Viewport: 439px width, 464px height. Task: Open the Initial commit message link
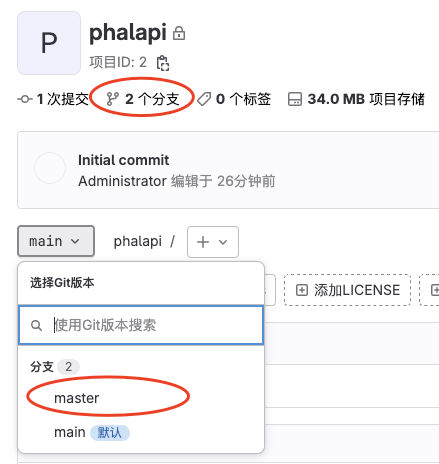tap(123, 160)
